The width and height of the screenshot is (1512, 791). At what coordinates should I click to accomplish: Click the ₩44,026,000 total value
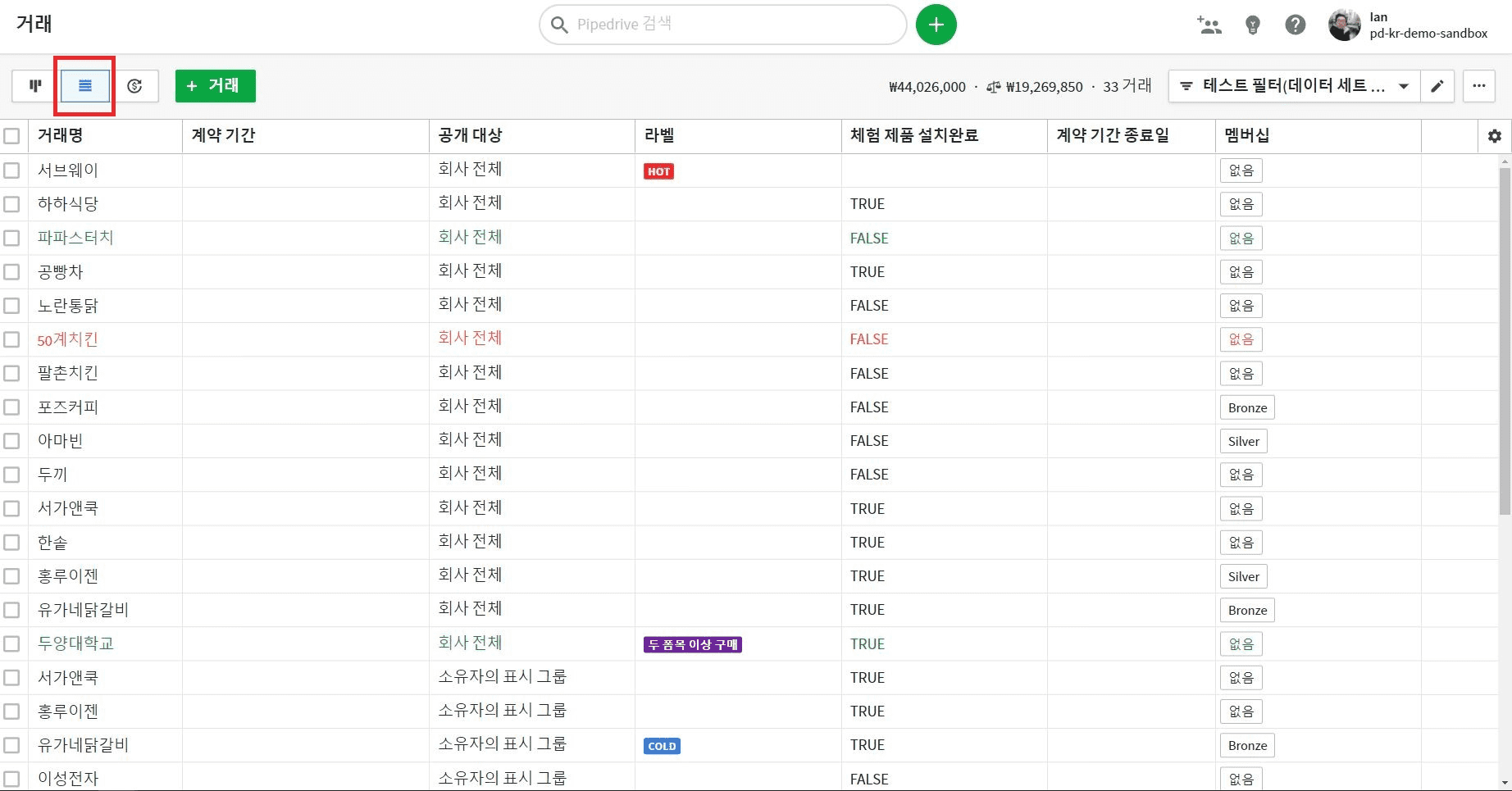(927, 87)
